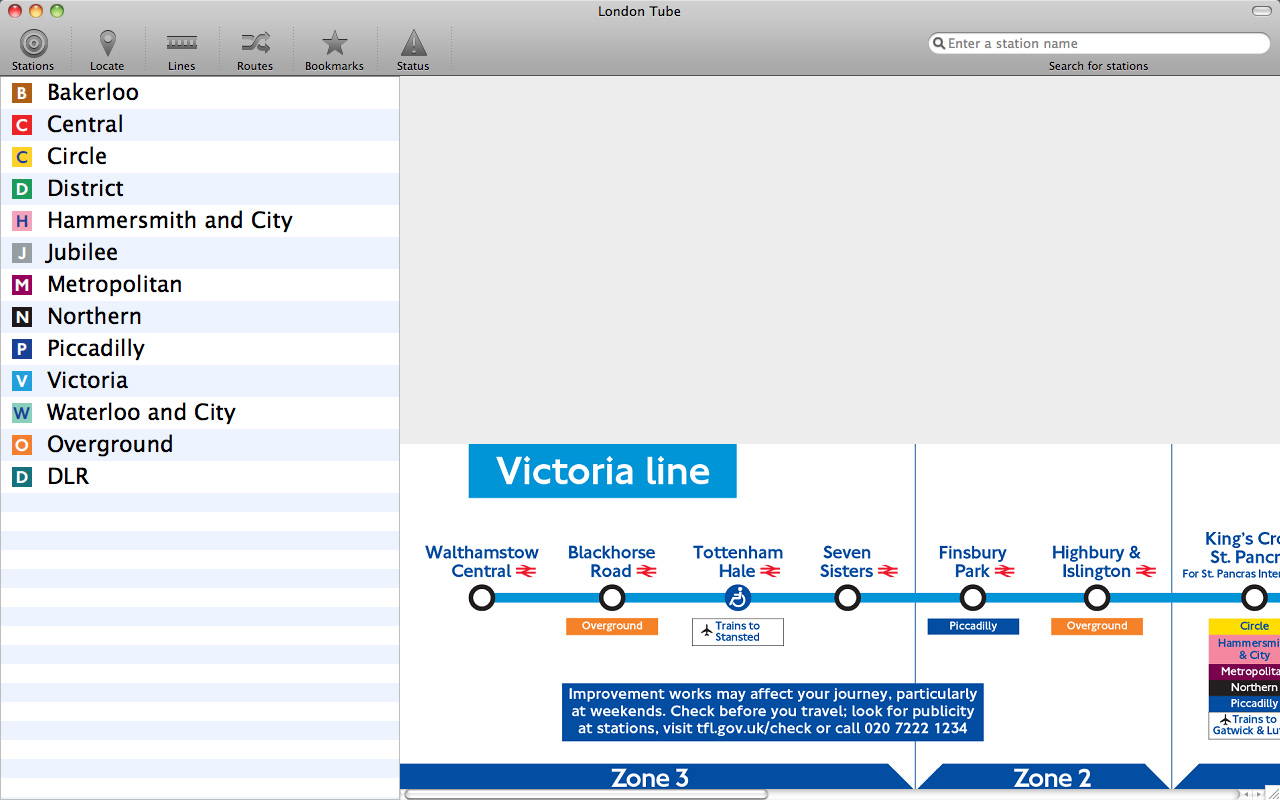The image size is (1280, 800).
Task: Click Seven Sisters station circle
Action: (x=847, y=598)
